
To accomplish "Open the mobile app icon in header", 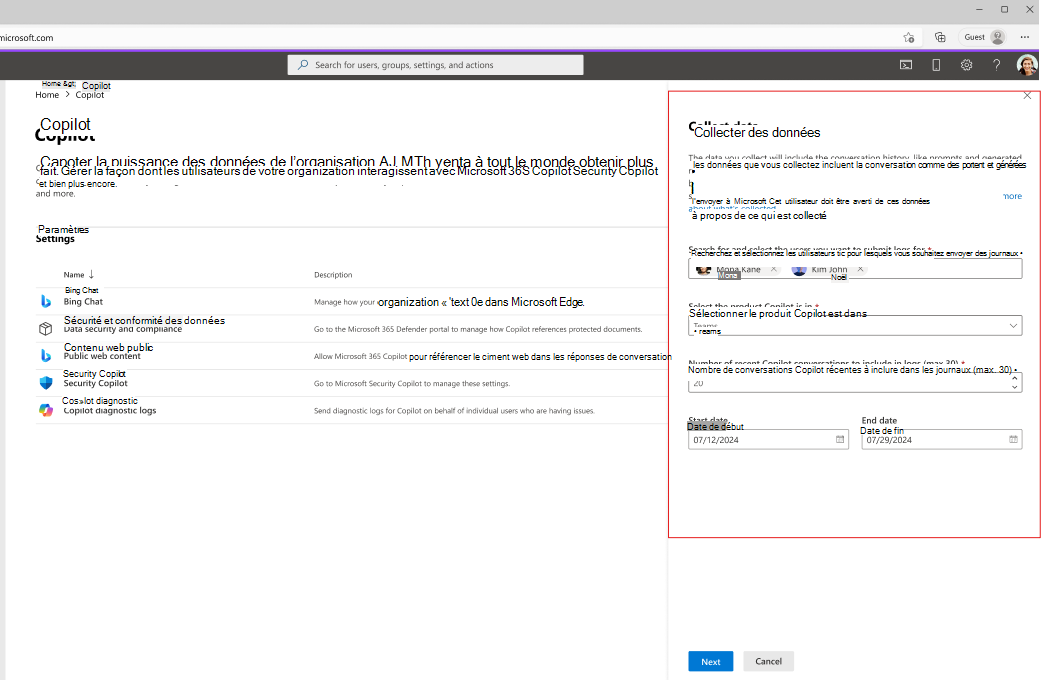I will pyautogui.click(x=936, y=65).
